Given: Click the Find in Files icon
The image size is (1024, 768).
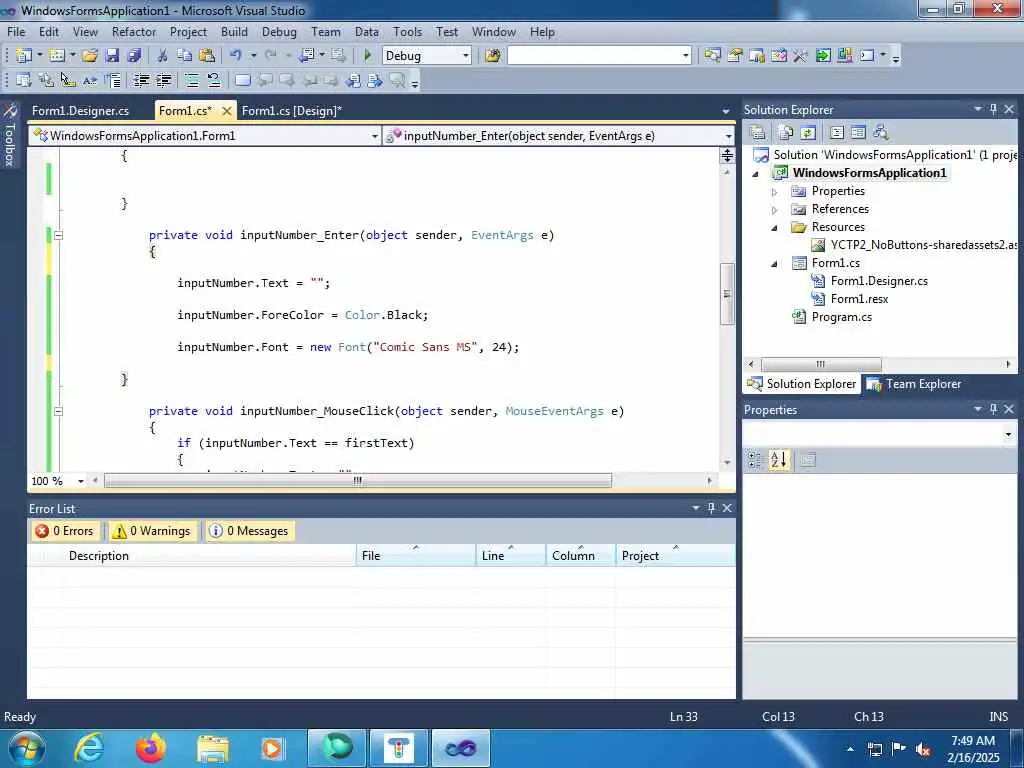Looking at the screenshot, I should coord(493,56).
